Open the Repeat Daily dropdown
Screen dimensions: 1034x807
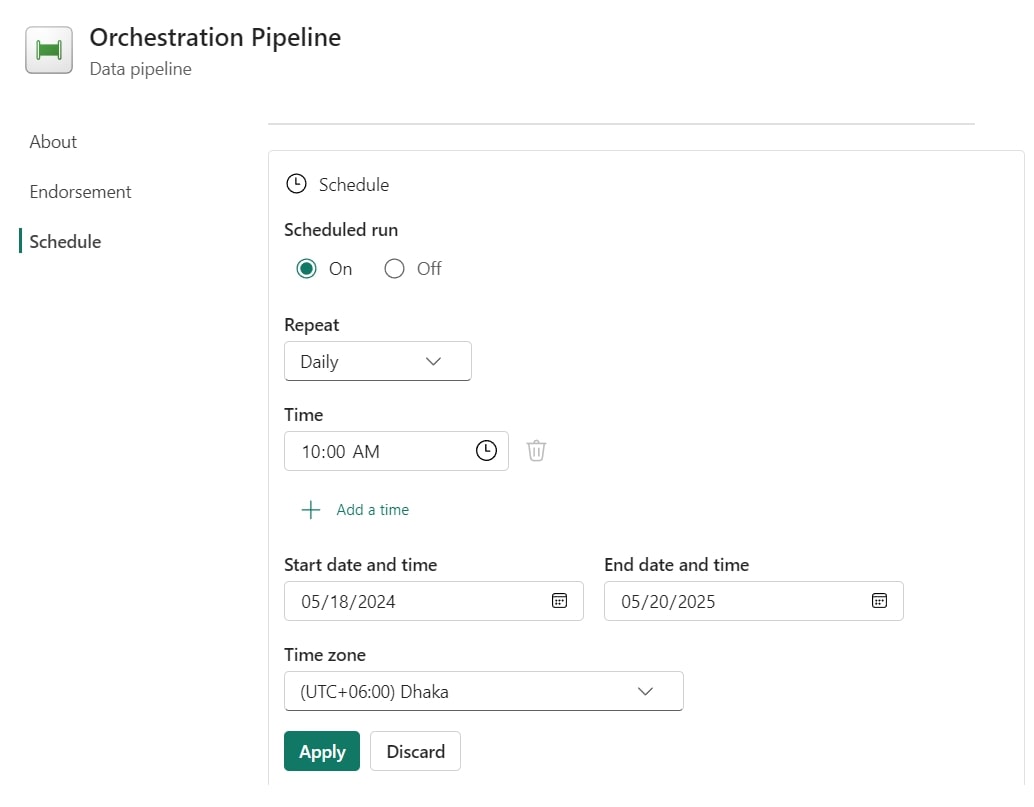point(377,362)
